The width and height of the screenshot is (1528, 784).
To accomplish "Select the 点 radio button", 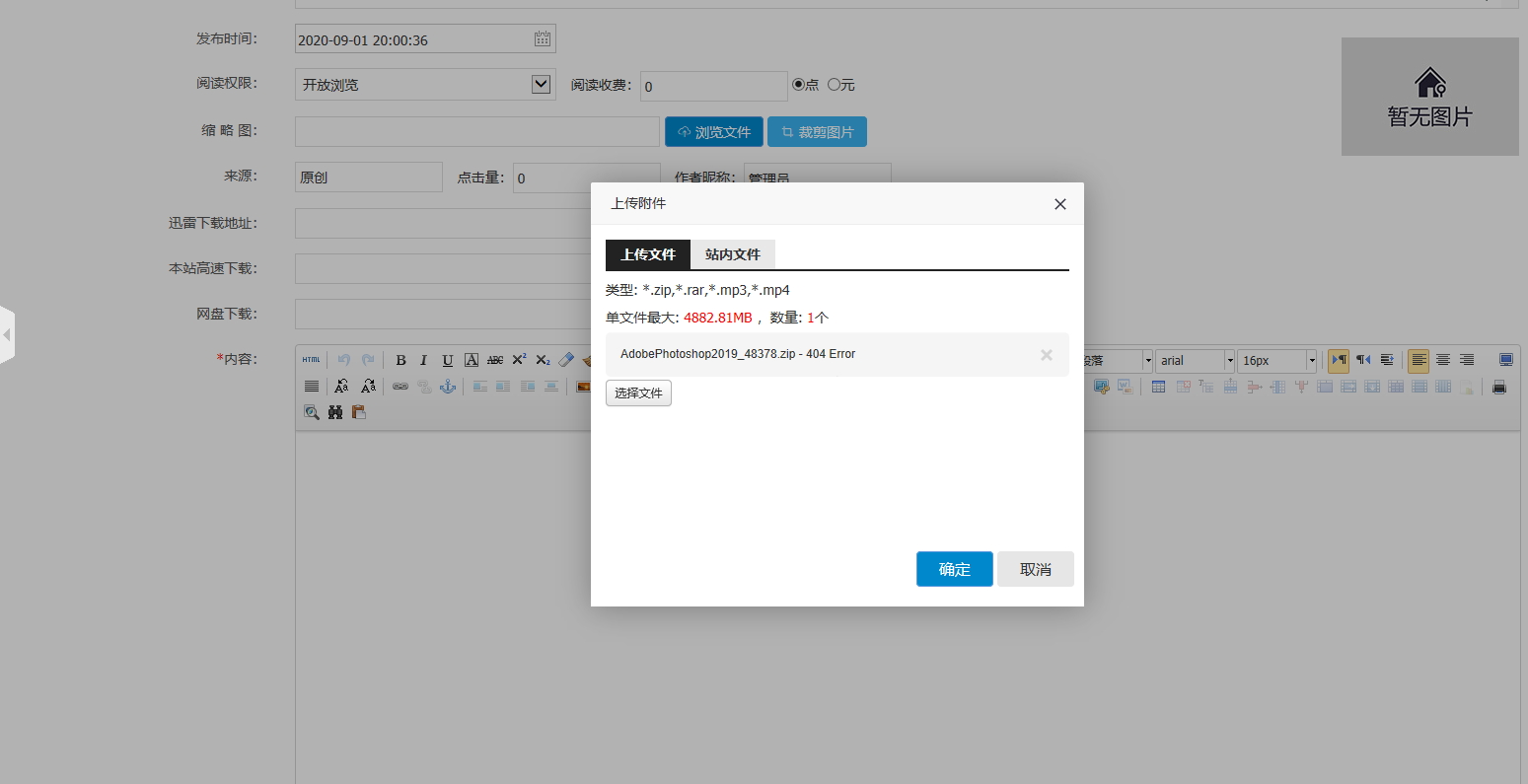I will pyautogui.click(x=799, y=85).
